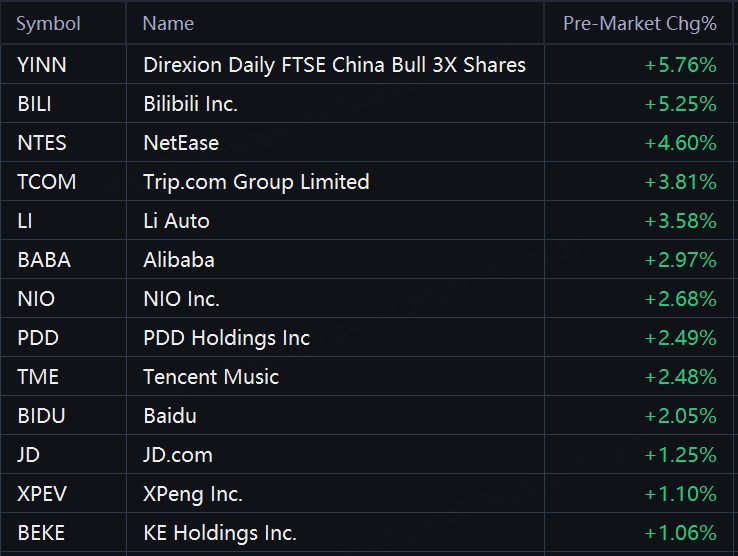The width and height of the screenshot is (738, 556).
Task: Sort by the Name column header
Action: coord(168,24)
